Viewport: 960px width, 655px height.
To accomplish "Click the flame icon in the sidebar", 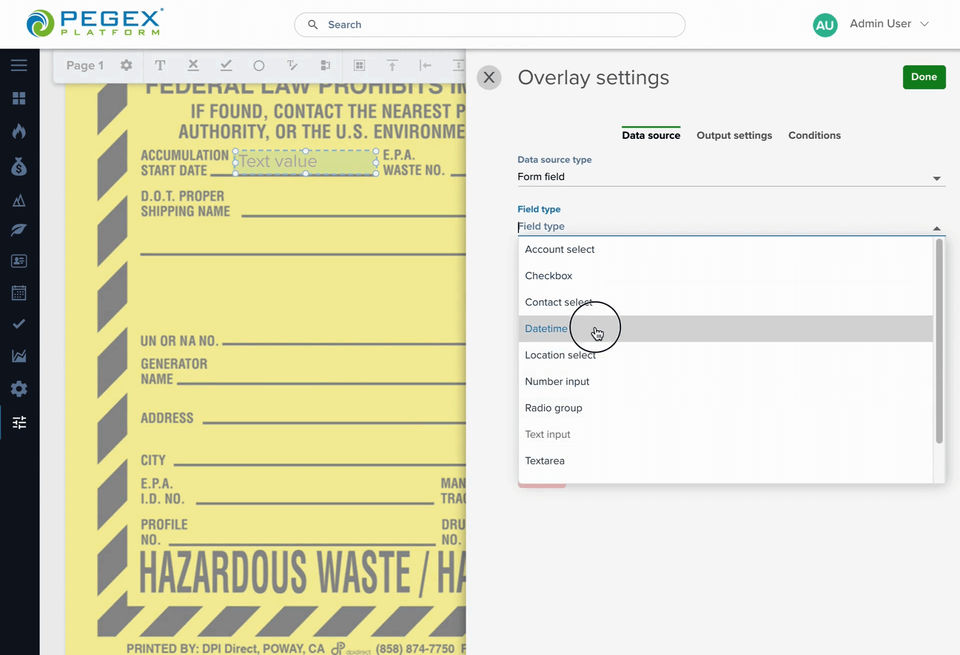I will coord(19,131).
